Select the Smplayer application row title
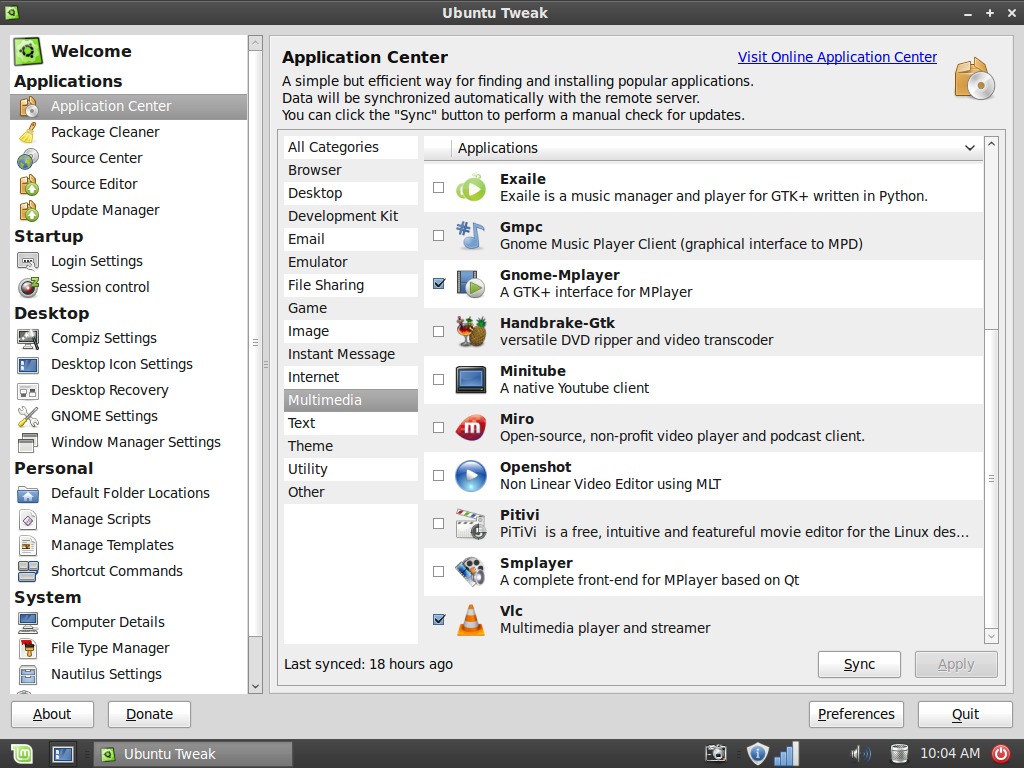 click(x=536, y=563)
